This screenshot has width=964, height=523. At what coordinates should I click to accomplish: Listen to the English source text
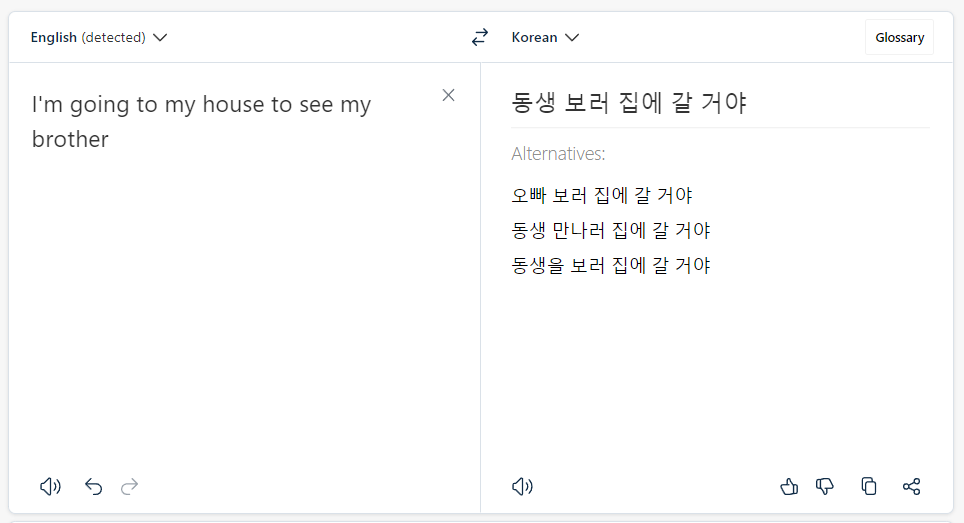[50, 487]
